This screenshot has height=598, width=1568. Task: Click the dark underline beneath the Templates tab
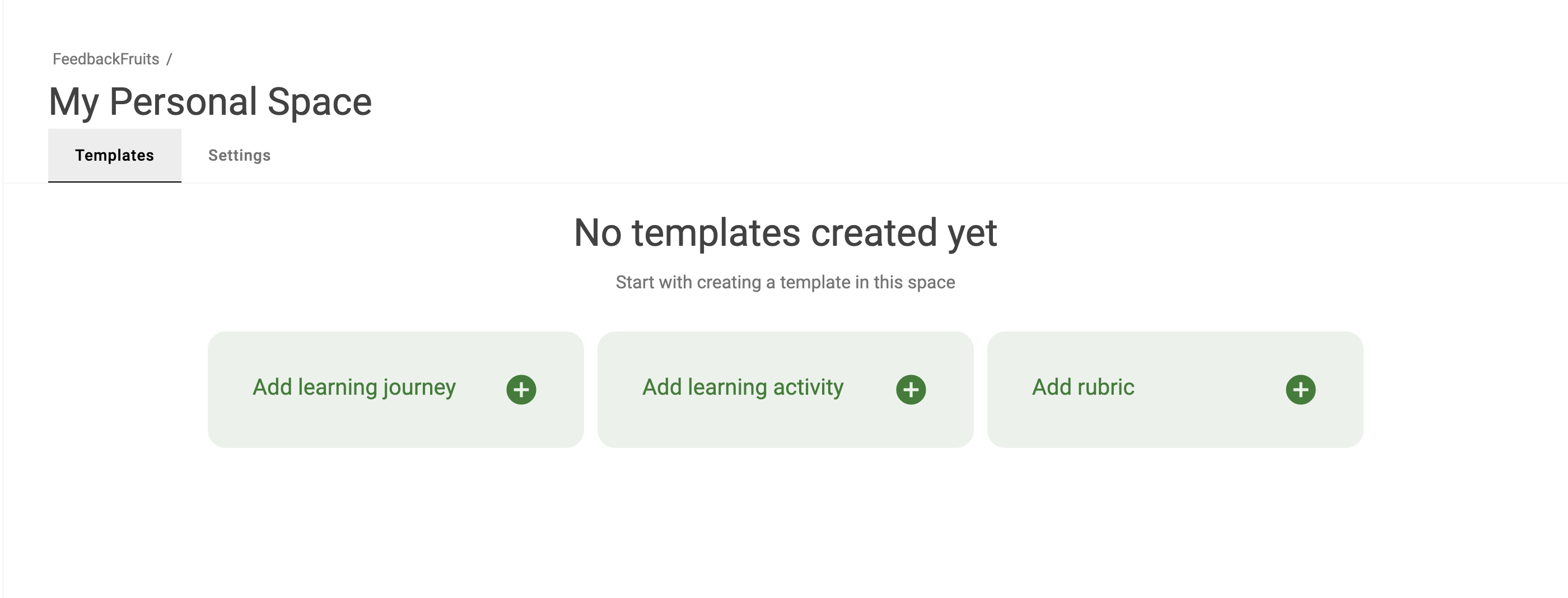(x=114, y=181)
